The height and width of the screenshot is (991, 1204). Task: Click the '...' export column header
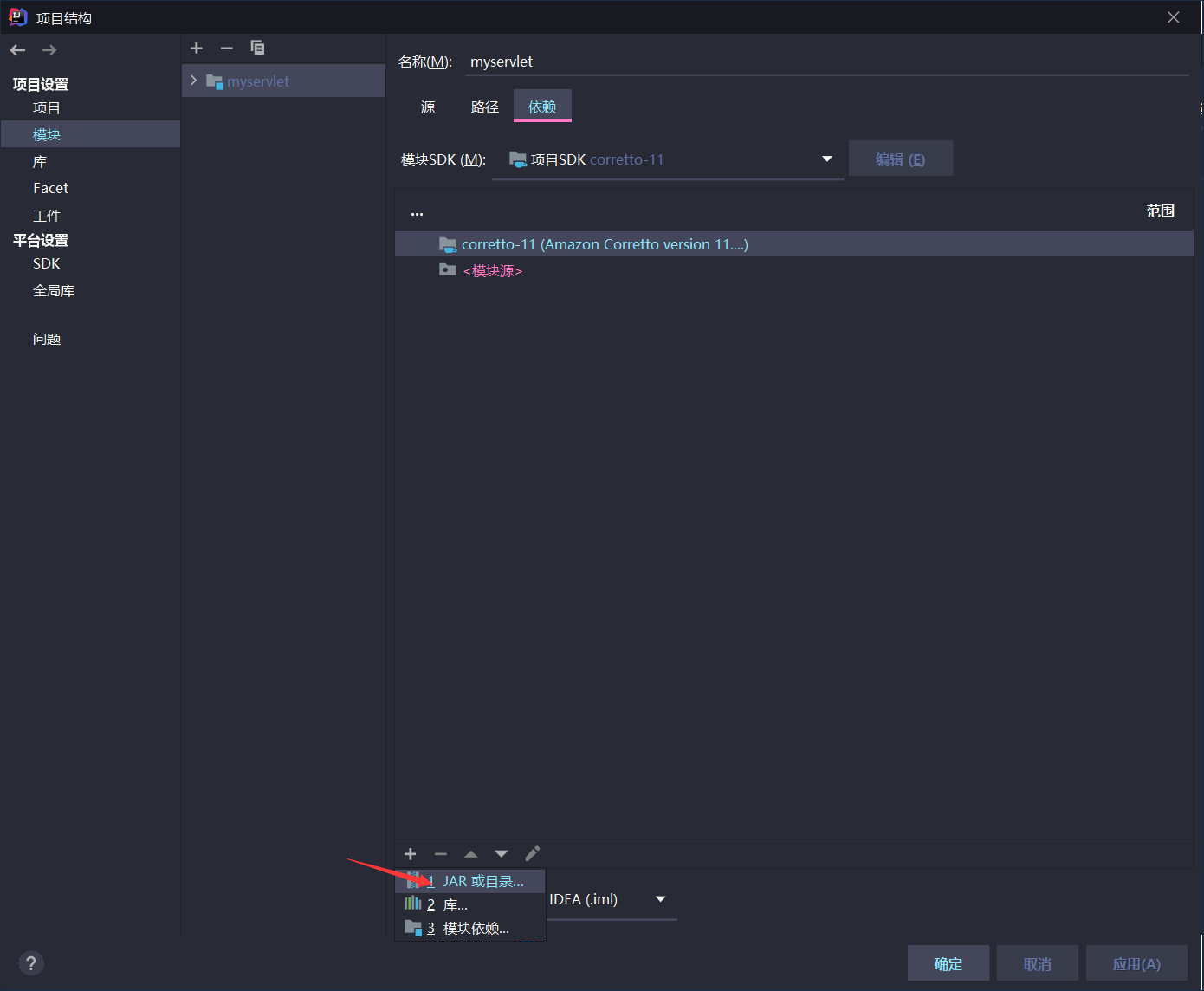coord(417,212)
